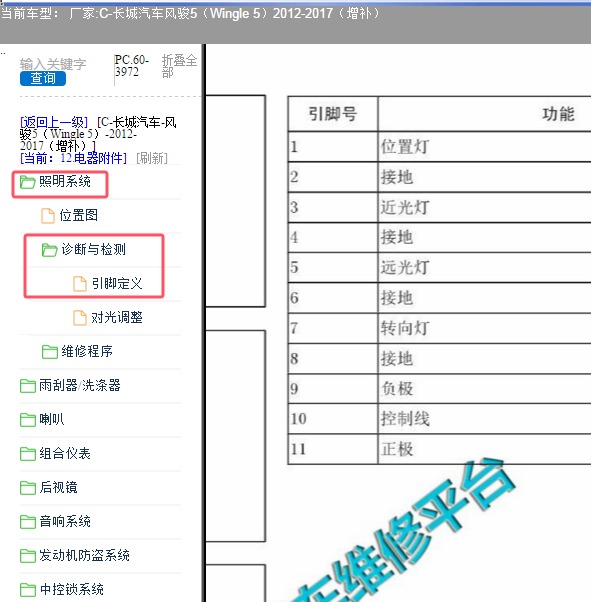This screenshot has width=591, height=602.
Task: Click the 接地 cell in row 2
Action: coord(485,177)
